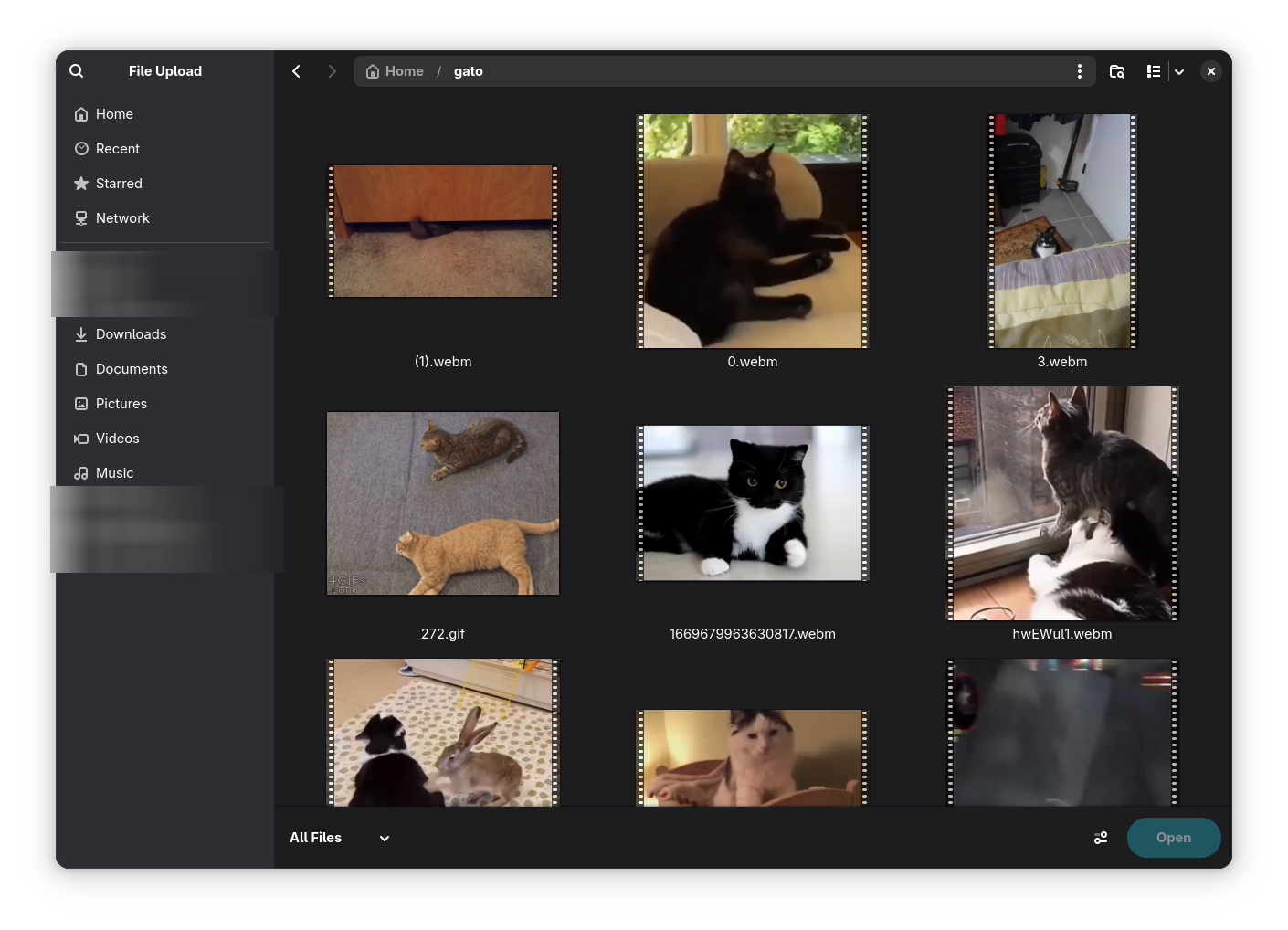Open the Documents sidebar folder
Screen dimensions: 1288x930
(164, 369)
